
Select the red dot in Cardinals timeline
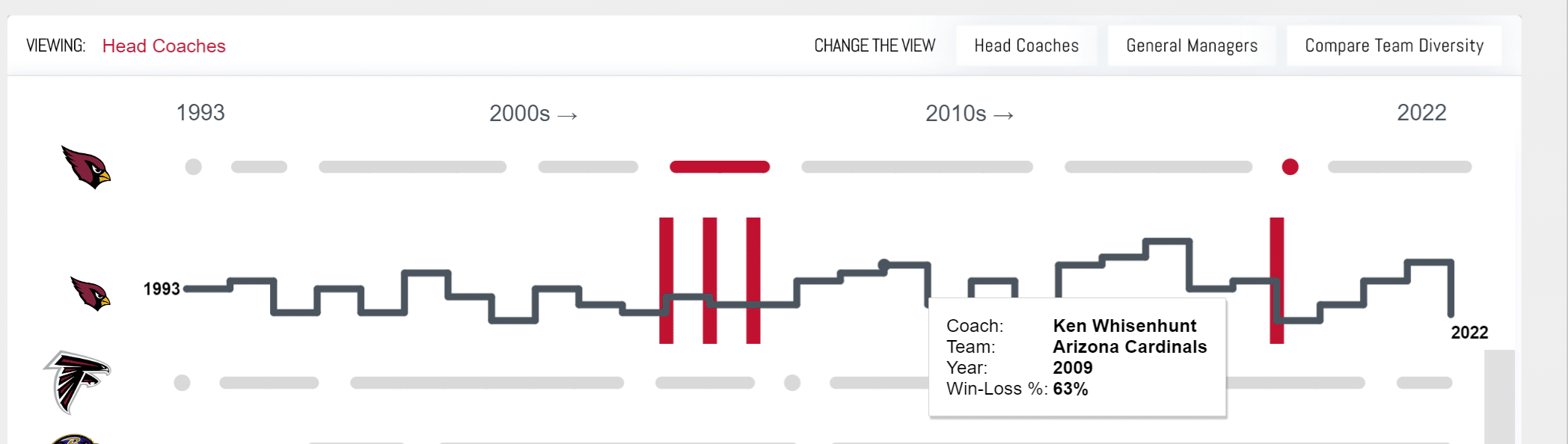point(1290,167)
